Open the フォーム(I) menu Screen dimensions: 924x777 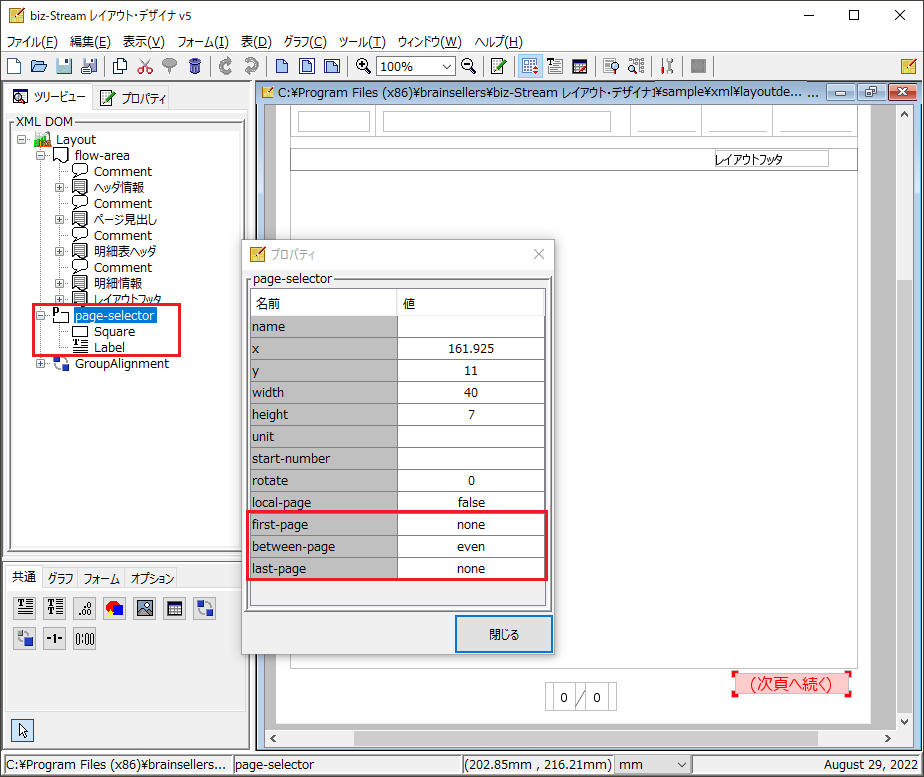pos(203,42)
